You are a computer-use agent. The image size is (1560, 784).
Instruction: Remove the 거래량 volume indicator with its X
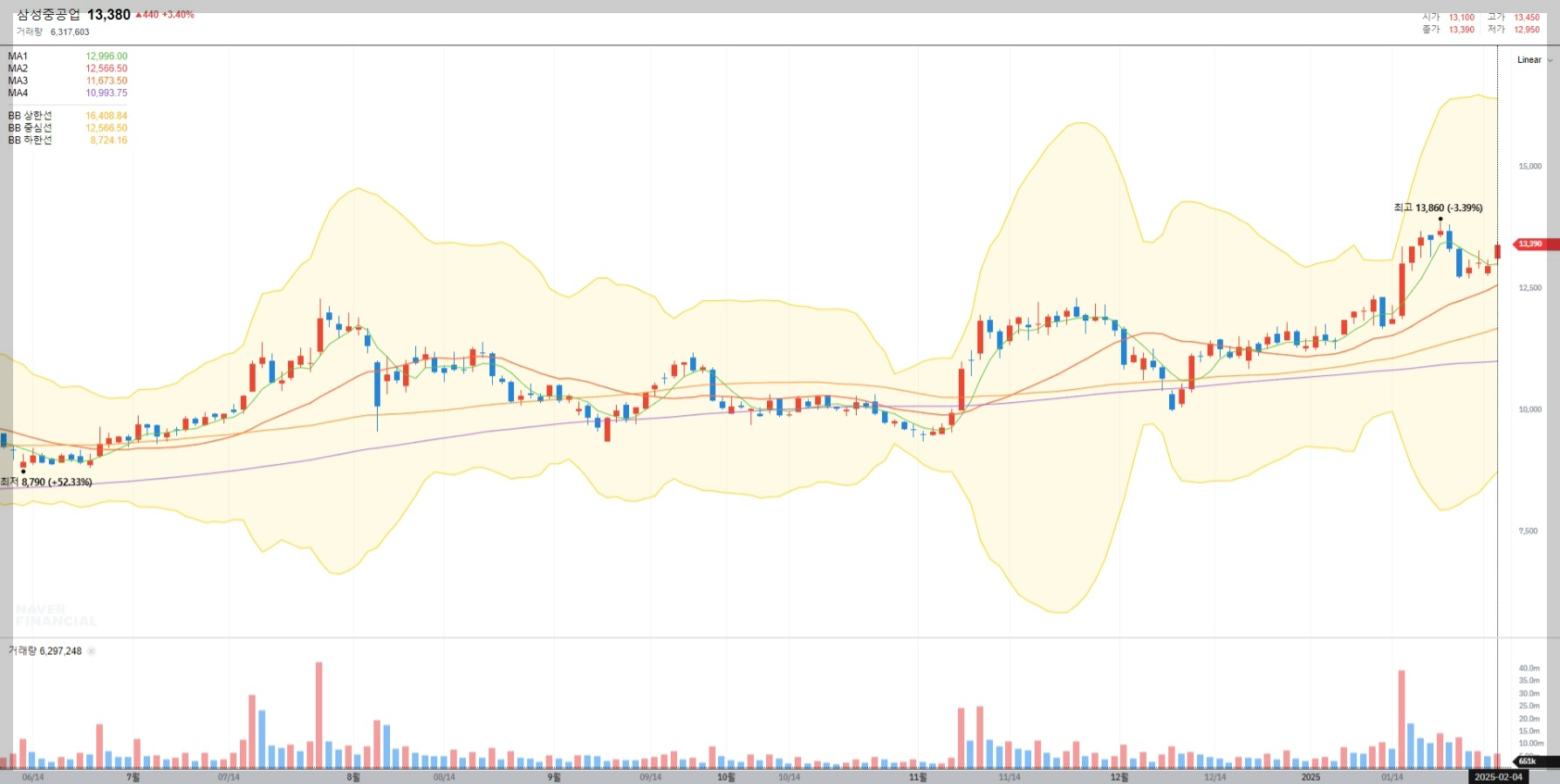point(92,651)
